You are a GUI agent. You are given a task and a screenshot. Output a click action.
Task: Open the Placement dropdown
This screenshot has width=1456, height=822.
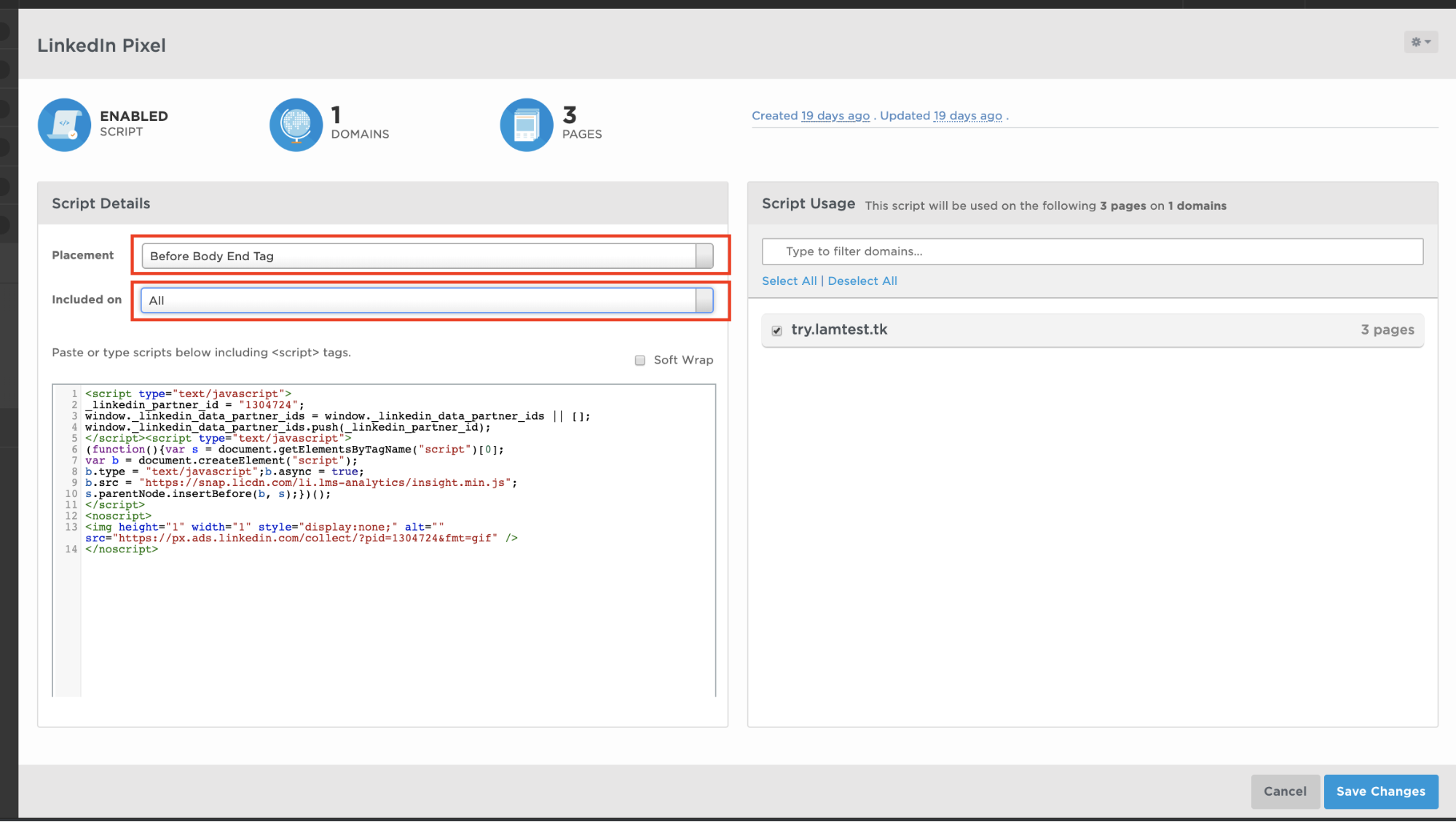coord(428,256)
